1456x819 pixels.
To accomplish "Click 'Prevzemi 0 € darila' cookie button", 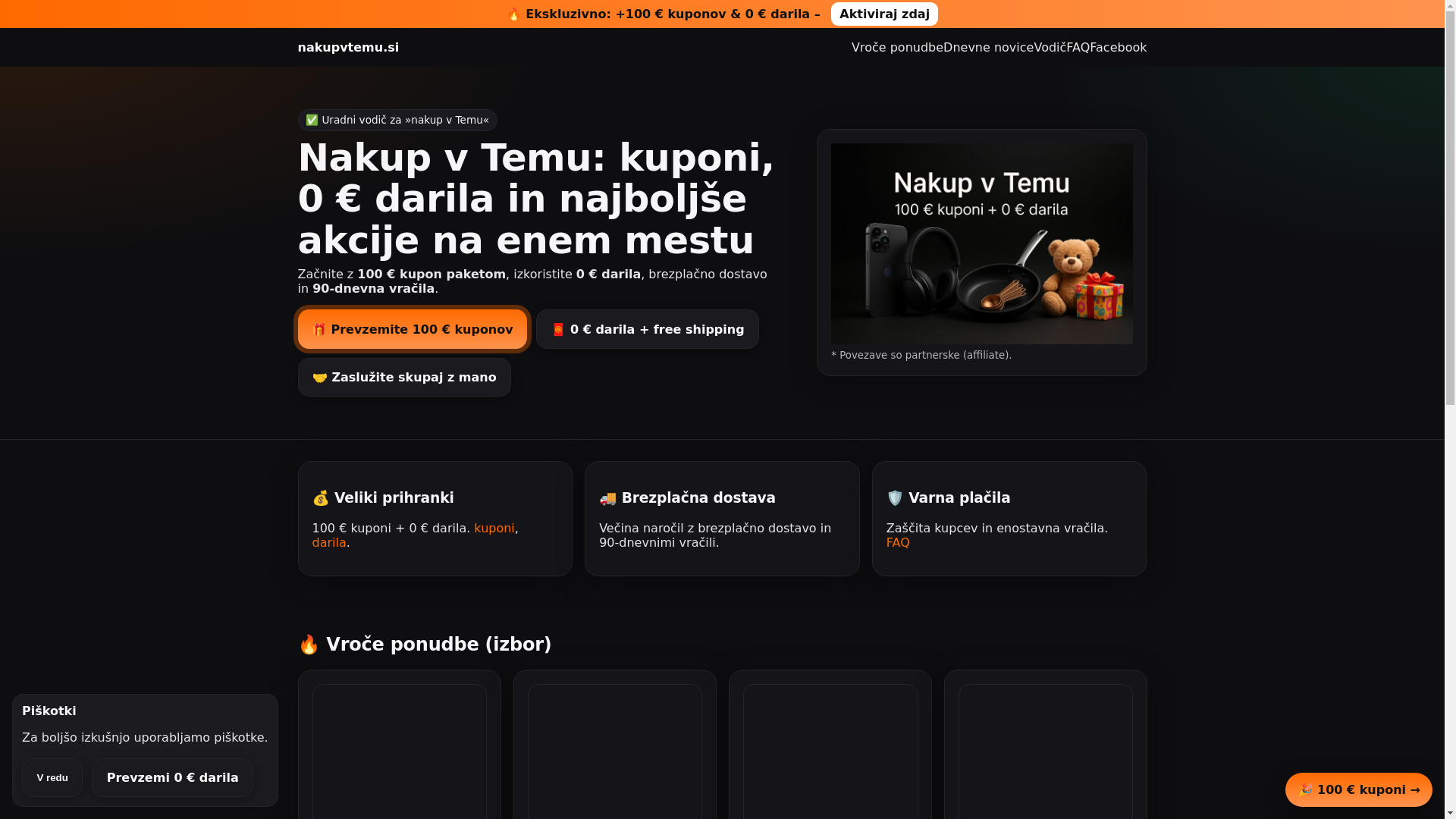I will [x=172, y=777].
